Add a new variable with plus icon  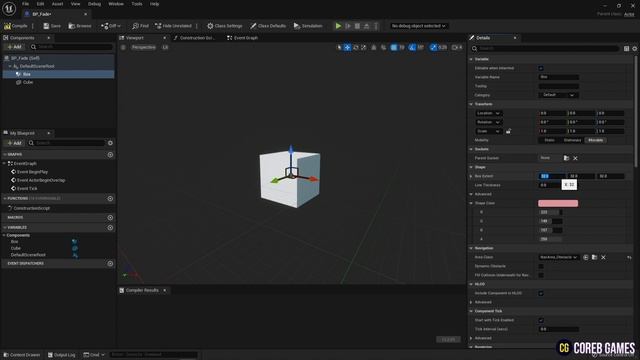point(110,228)
